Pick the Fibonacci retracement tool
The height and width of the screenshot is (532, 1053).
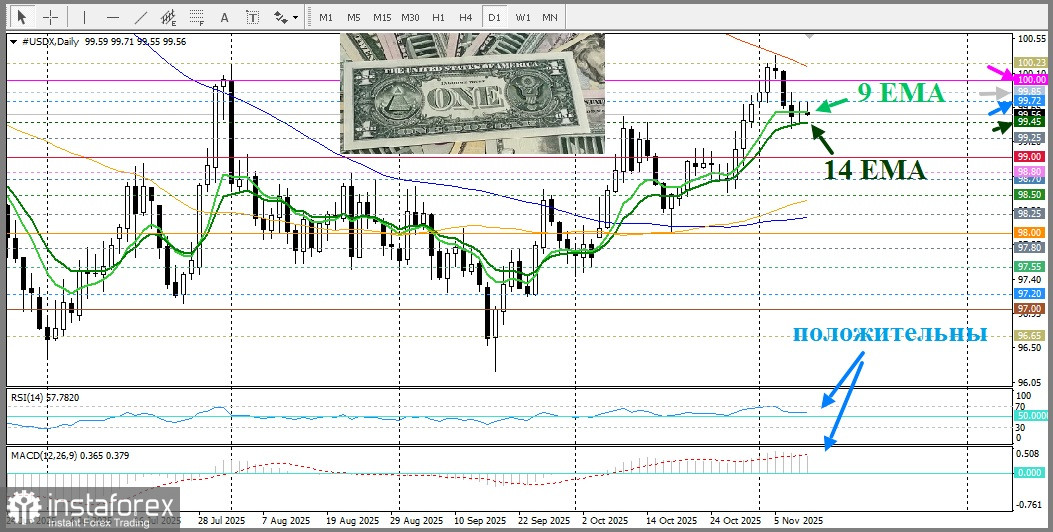click(x=197, y=17)
